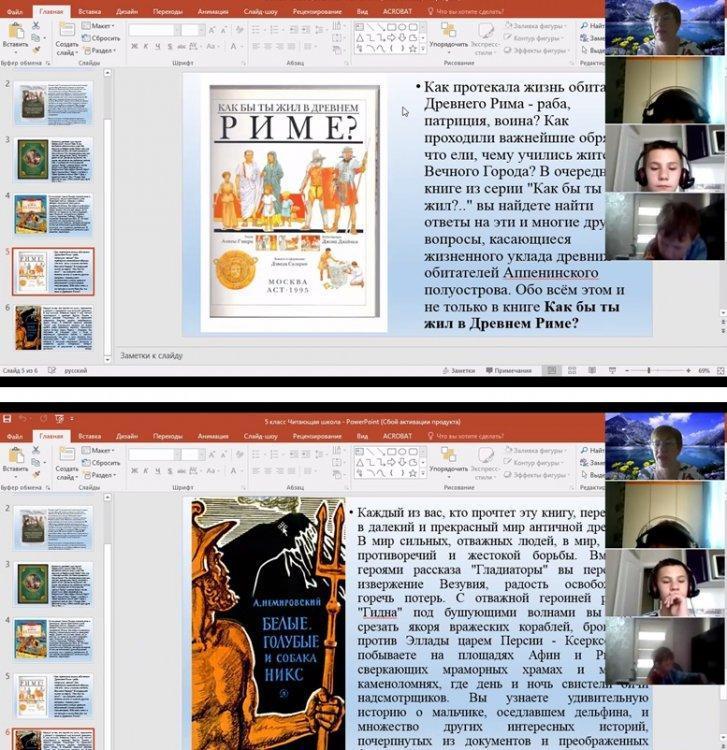Click Create Slide icon in top window
Screen dimensions: 727x750
click(x=66, y=30)
